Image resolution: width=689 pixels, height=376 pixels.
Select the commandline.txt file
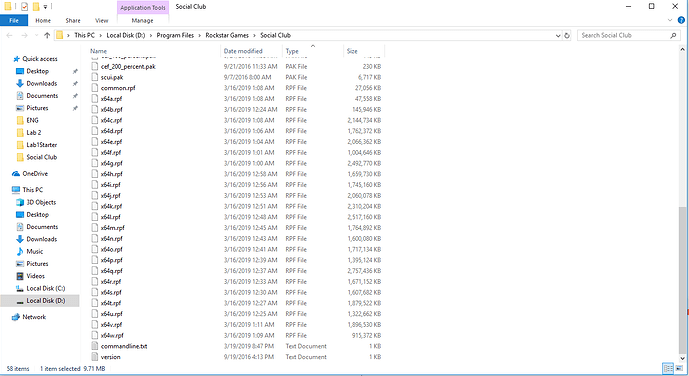point(124,346)
